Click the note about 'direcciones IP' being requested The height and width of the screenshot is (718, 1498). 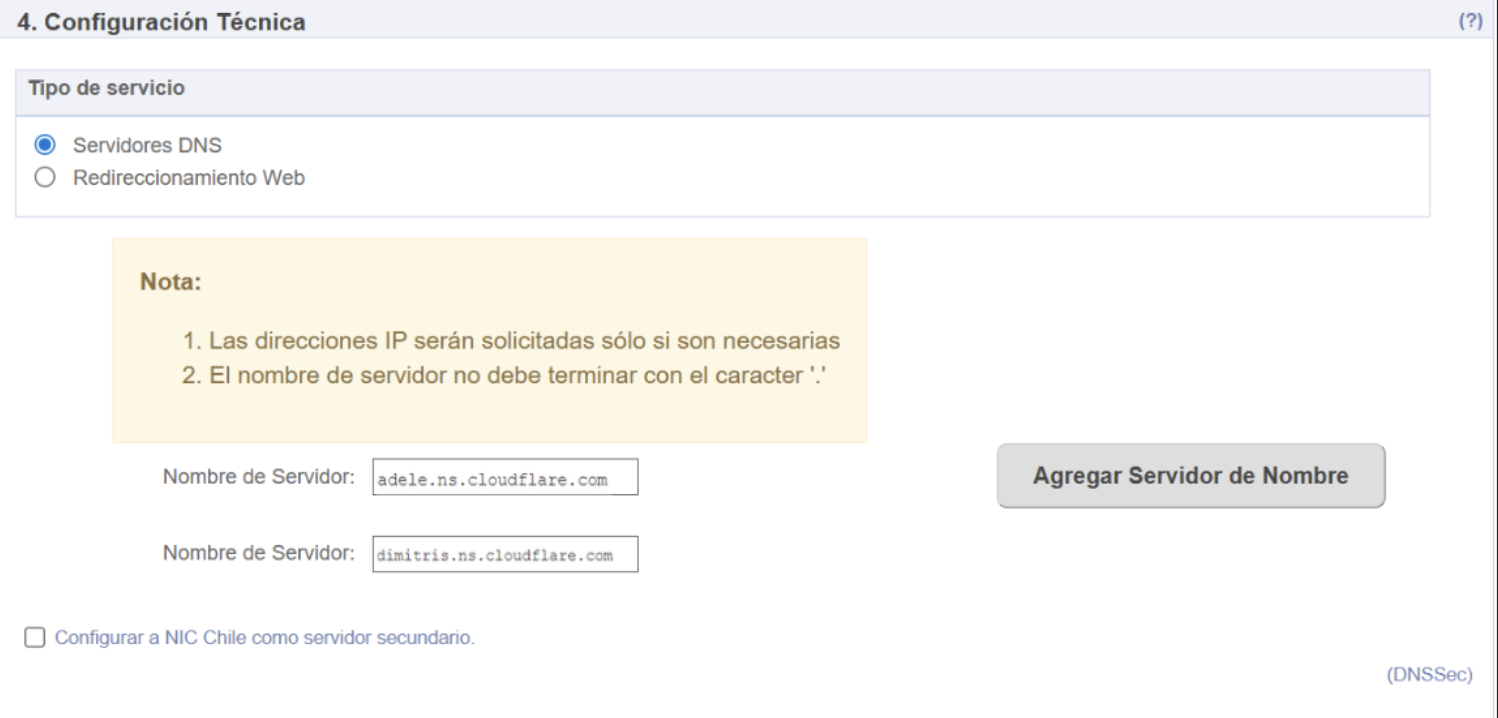pyautogui.click(x=510, y=341)
